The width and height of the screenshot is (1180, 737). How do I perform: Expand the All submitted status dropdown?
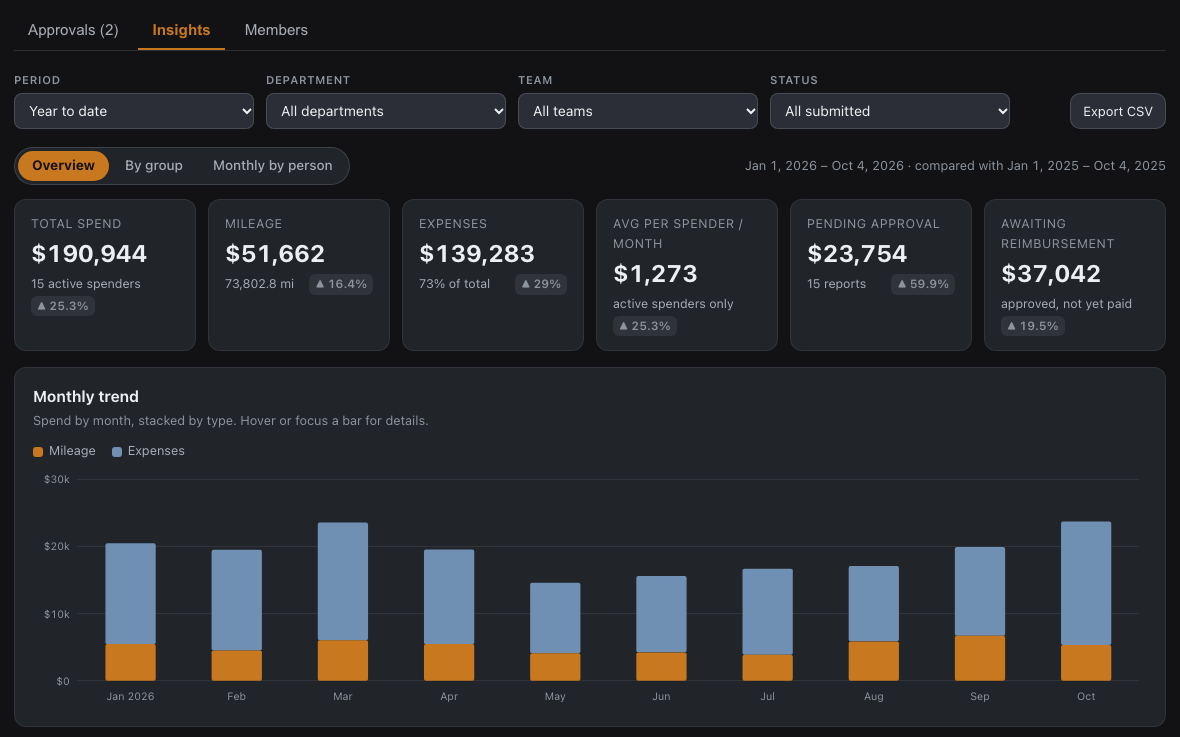click(890, 111)
